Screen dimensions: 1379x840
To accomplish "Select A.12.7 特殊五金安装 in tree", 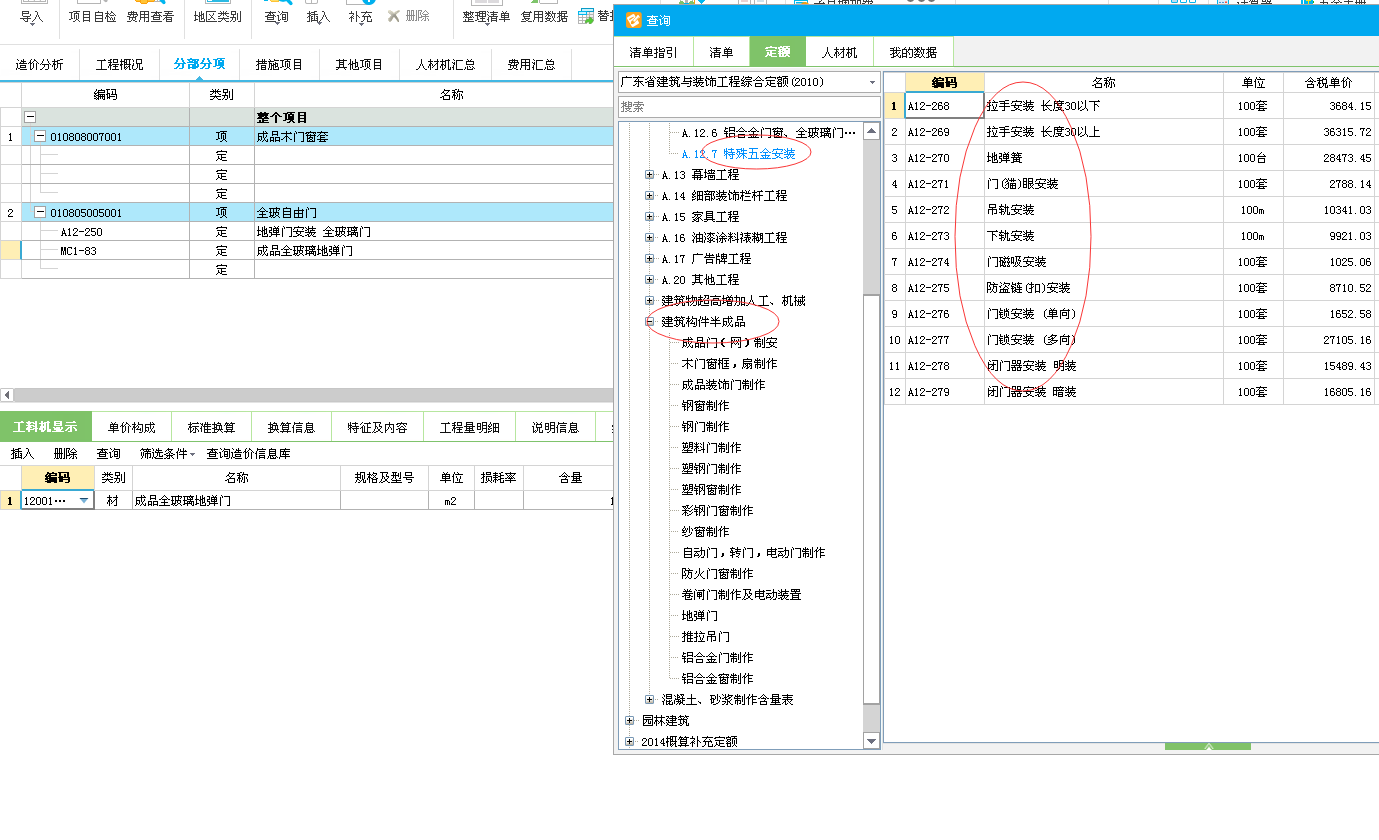I will [739, 153].
